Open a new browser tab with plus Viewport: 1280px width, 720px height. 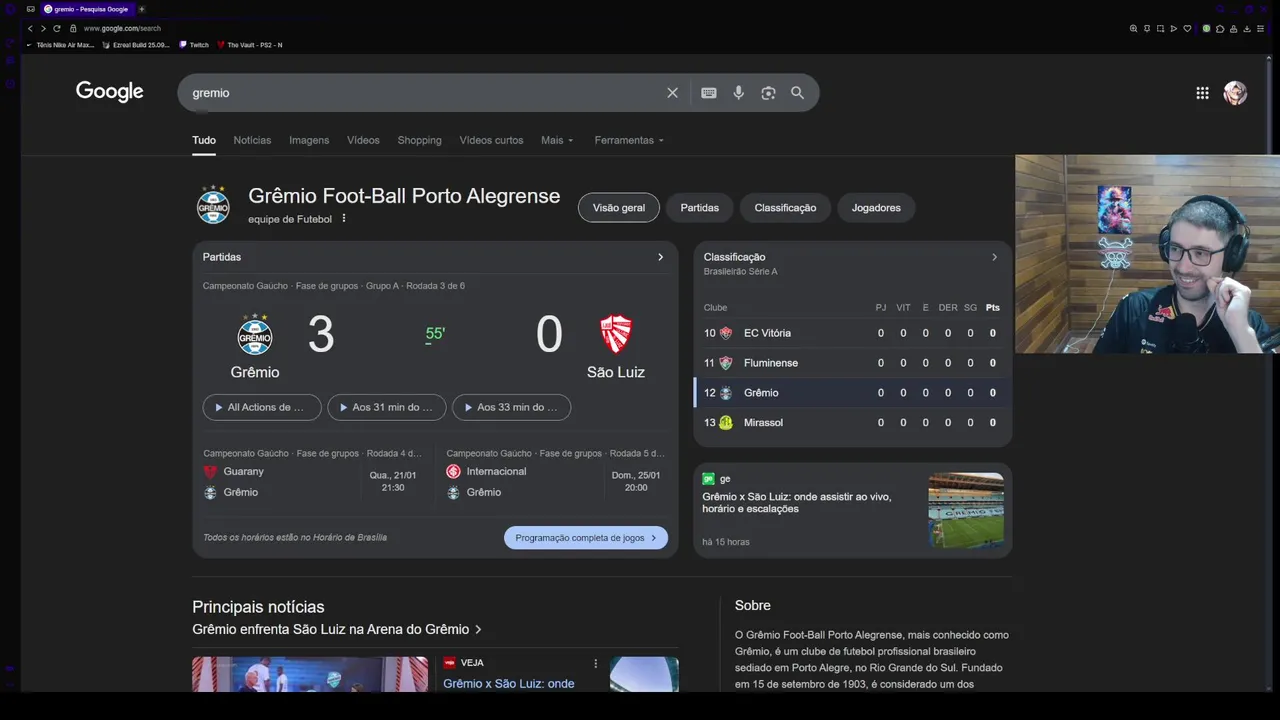point(141,9)
